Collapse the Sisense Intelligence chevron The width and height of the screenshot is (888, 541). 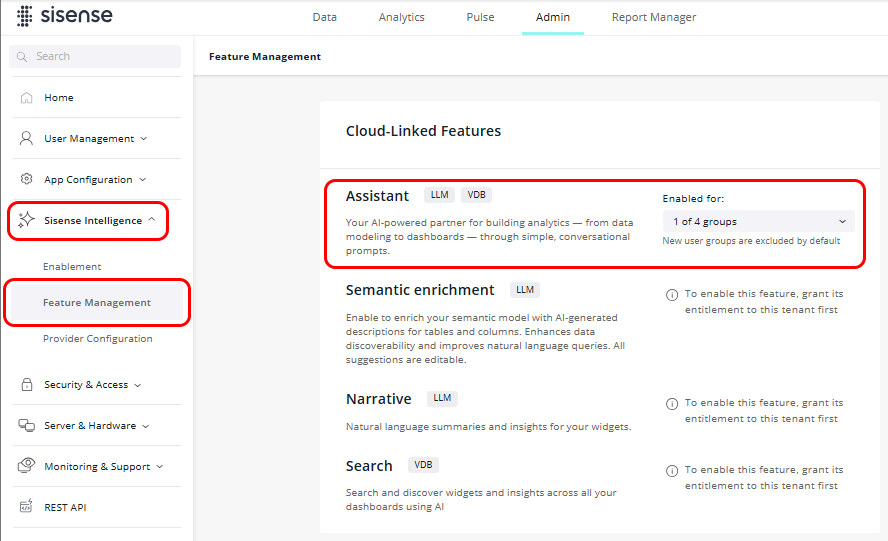[152, 219]
